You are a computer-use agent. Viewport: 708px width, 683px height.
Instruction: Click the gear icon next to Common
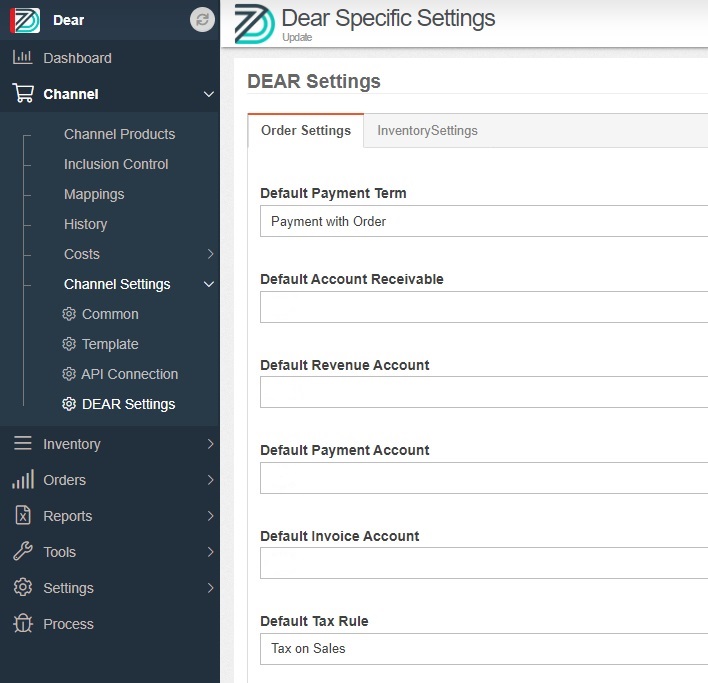69,314
